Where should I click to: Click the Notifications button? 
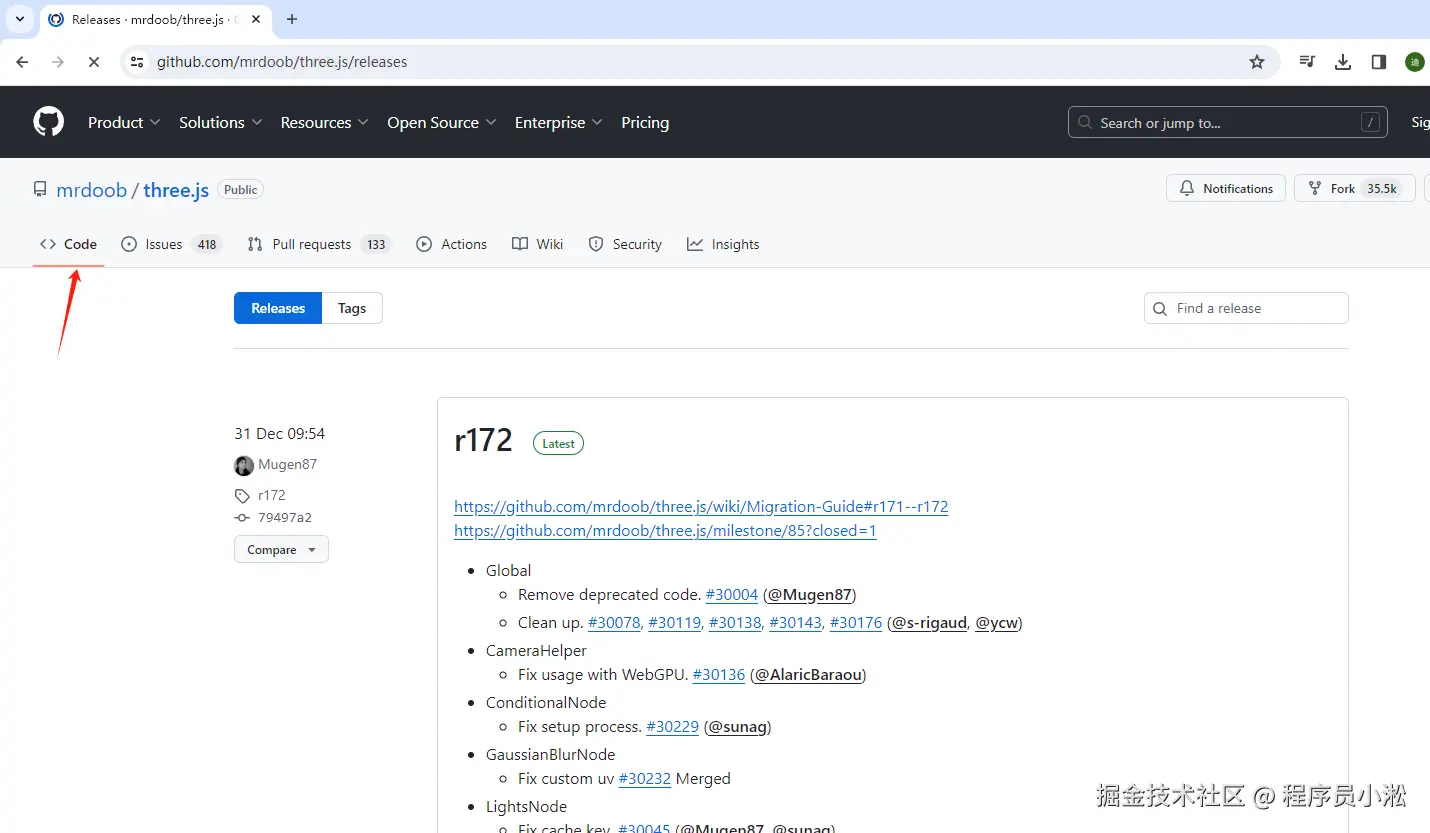tap(1226, 188)
